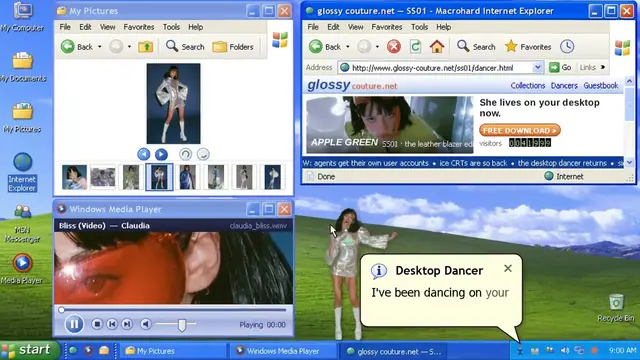Open the Guestbook link on glossy couture
The height and width of the screenshot is (360, 640).
[x=601, y=85]
